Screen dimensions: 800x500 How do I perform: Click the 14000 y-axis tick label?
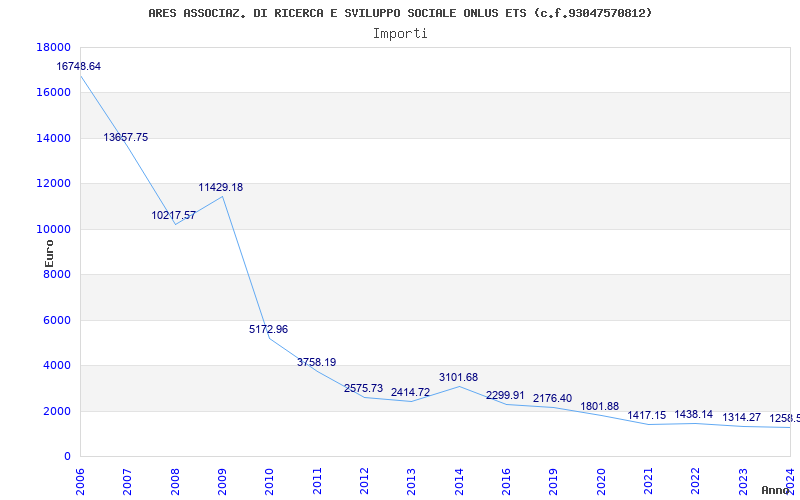[x=53, y=138]
